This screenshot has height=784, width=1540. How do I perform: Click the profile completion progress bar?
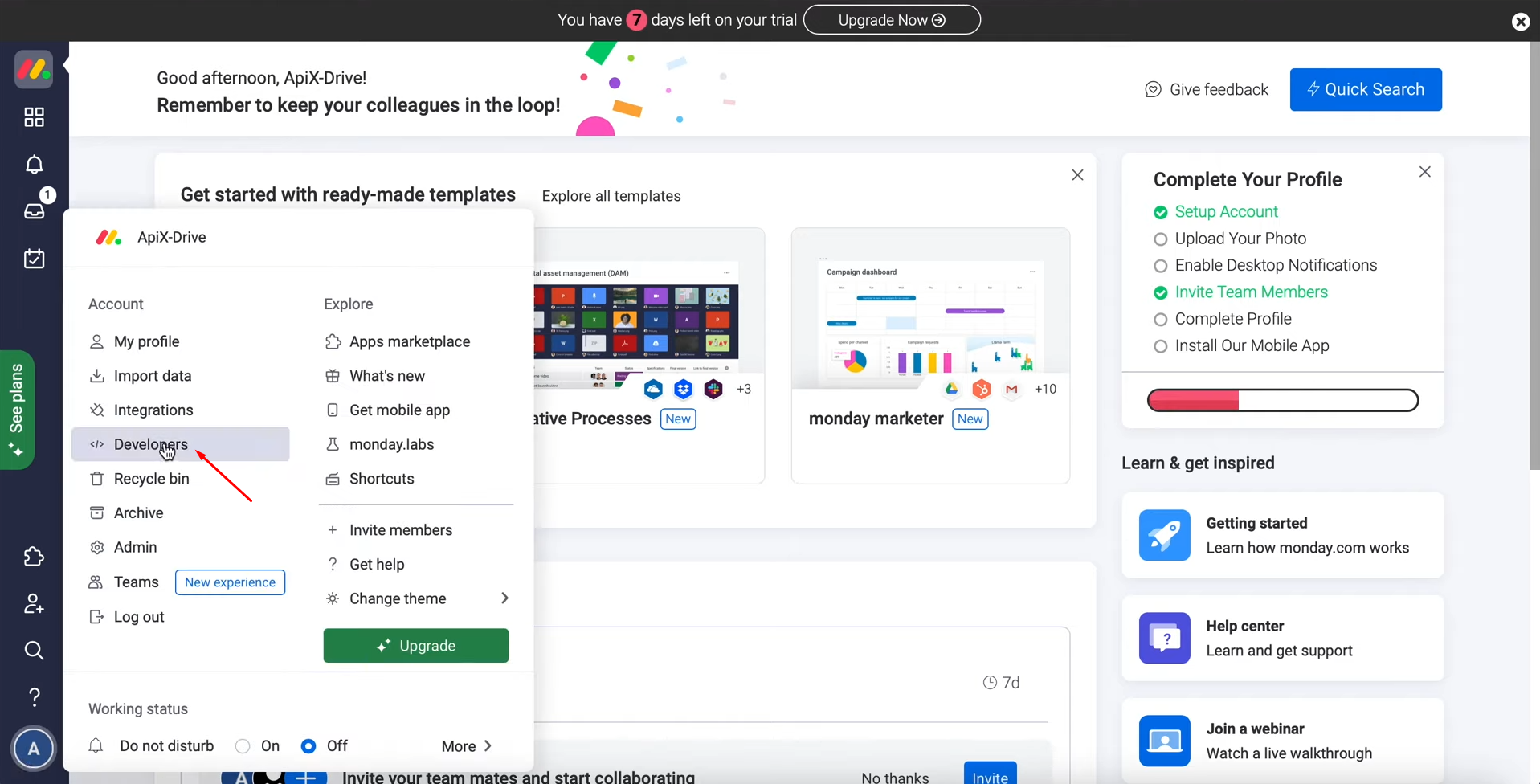(1282, 400)
